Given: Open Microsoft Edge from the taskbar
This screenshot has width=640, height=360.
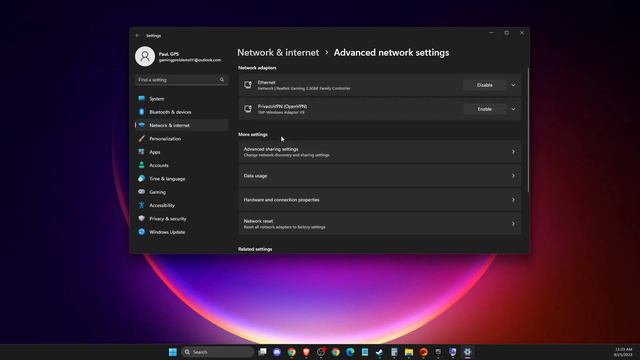Looking at the screenshot, I should tap(350, 352).
